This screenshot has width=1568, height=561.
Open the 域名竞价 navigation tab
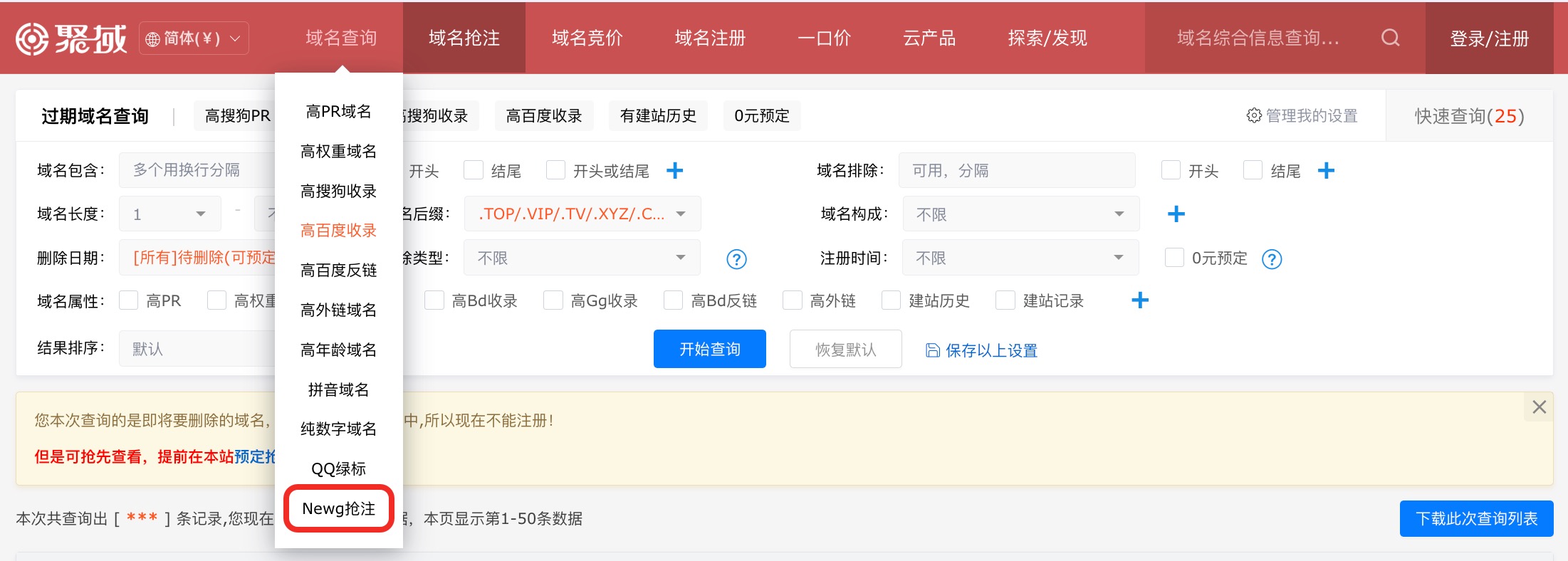click(587, 38)
